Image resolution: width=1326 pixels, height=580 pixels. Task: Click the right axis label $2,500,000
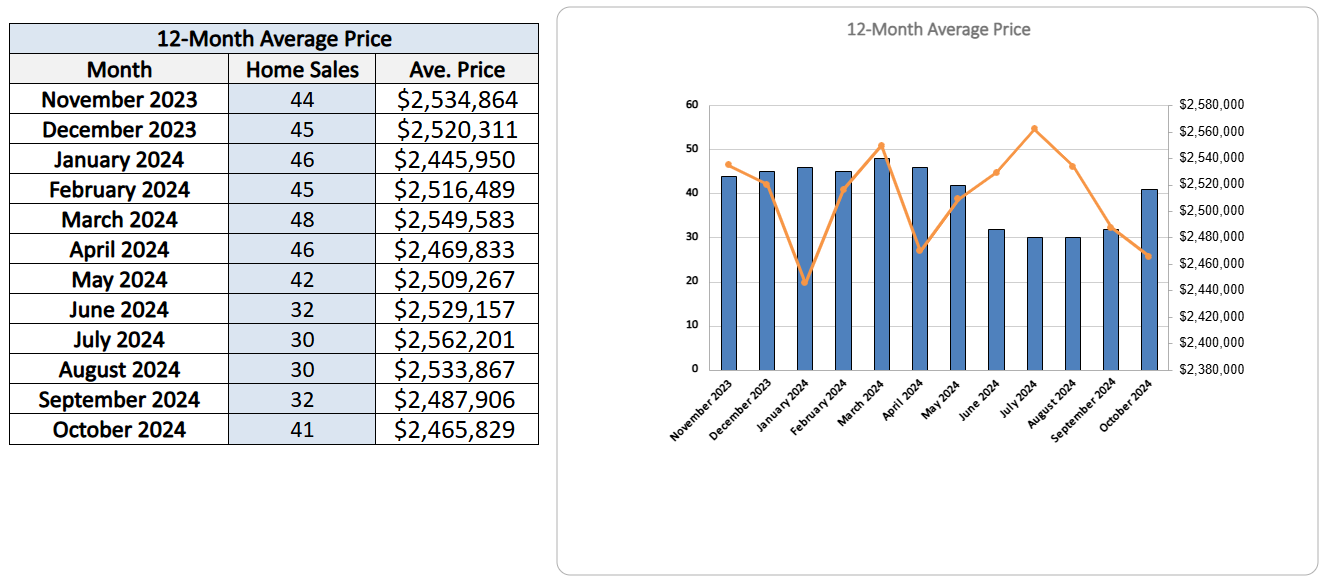(1211, 210)
